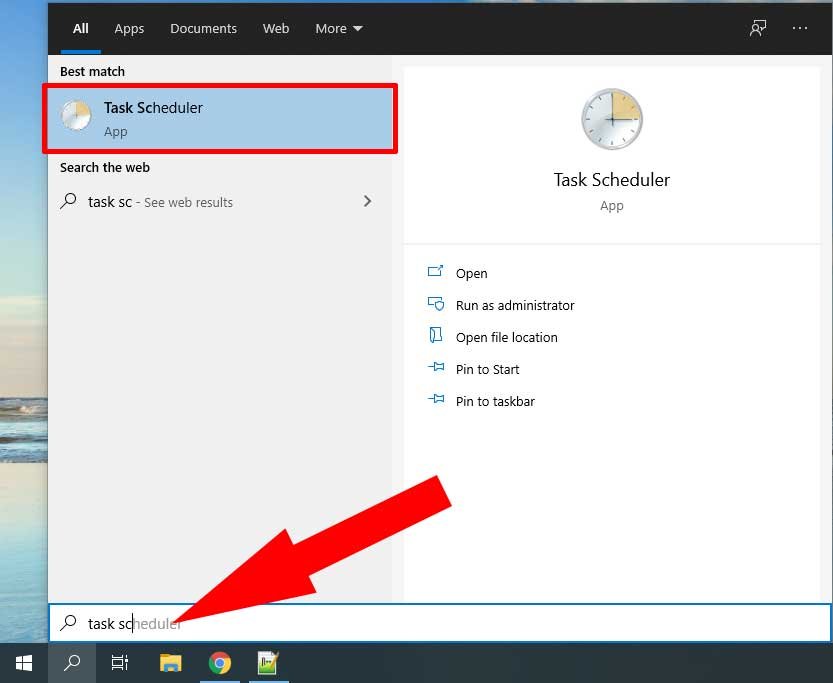Expand the More dropdown filter

click(x=338, y=29)
